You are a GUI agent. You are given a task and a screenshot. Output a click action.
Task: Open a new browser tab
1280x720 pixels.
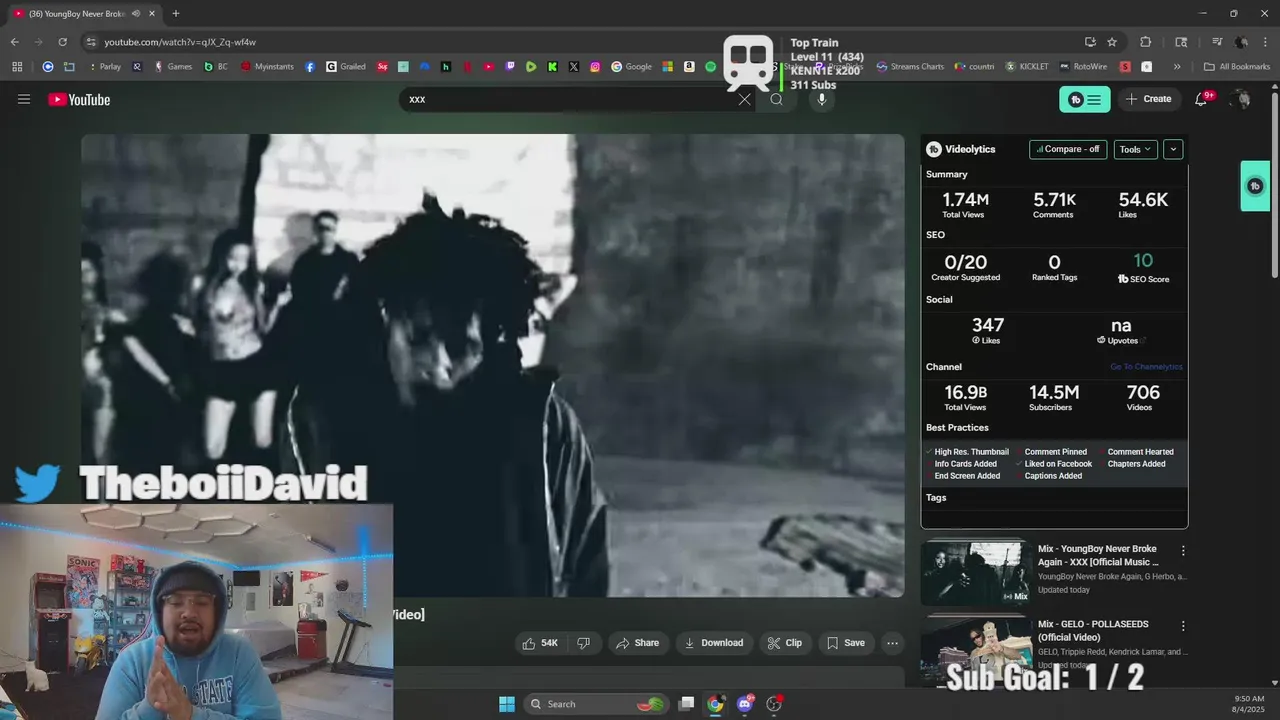pos(176,14)
